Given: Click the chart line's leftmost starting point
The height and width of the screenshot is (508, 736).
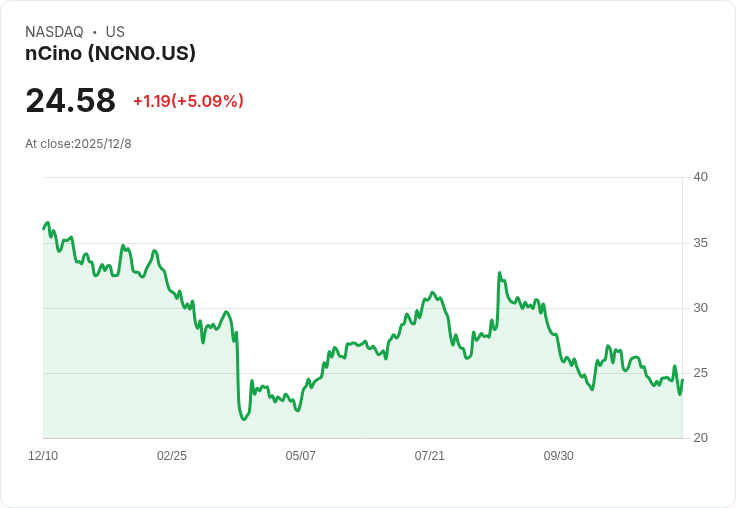Looking at the screenshot, I should coord(44,228).
